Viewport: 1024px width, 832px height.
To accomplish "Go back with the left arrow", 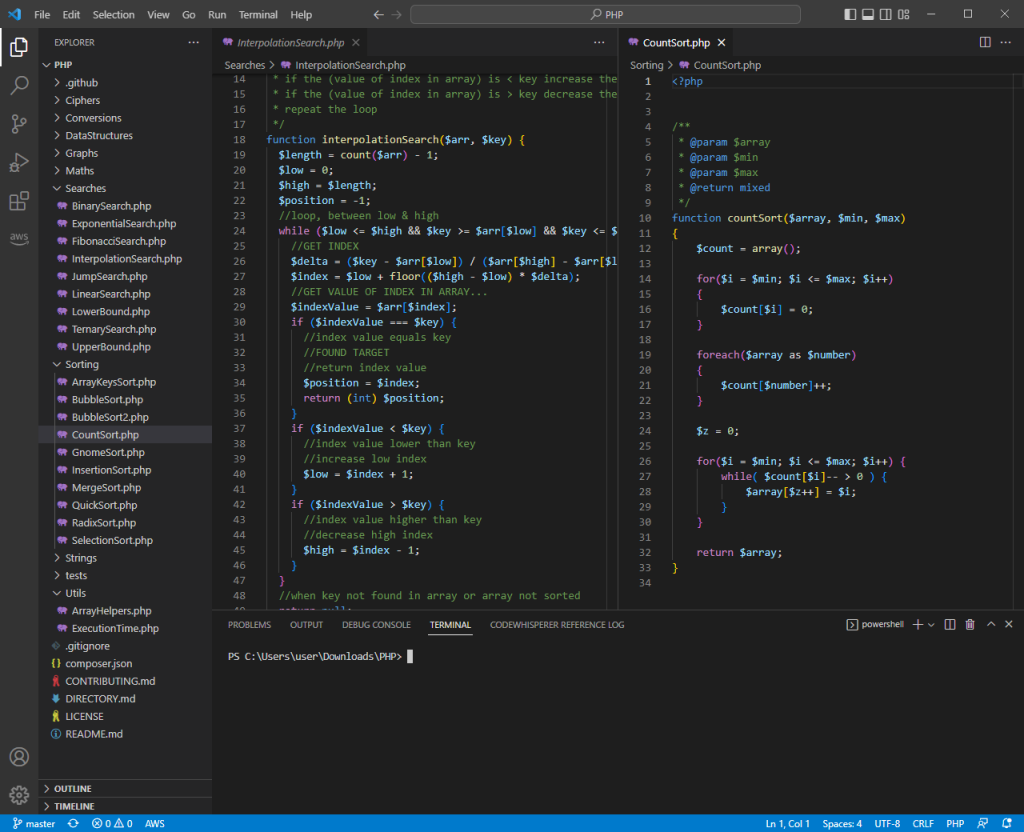I will pyautogui.click(x=379, y=14).
